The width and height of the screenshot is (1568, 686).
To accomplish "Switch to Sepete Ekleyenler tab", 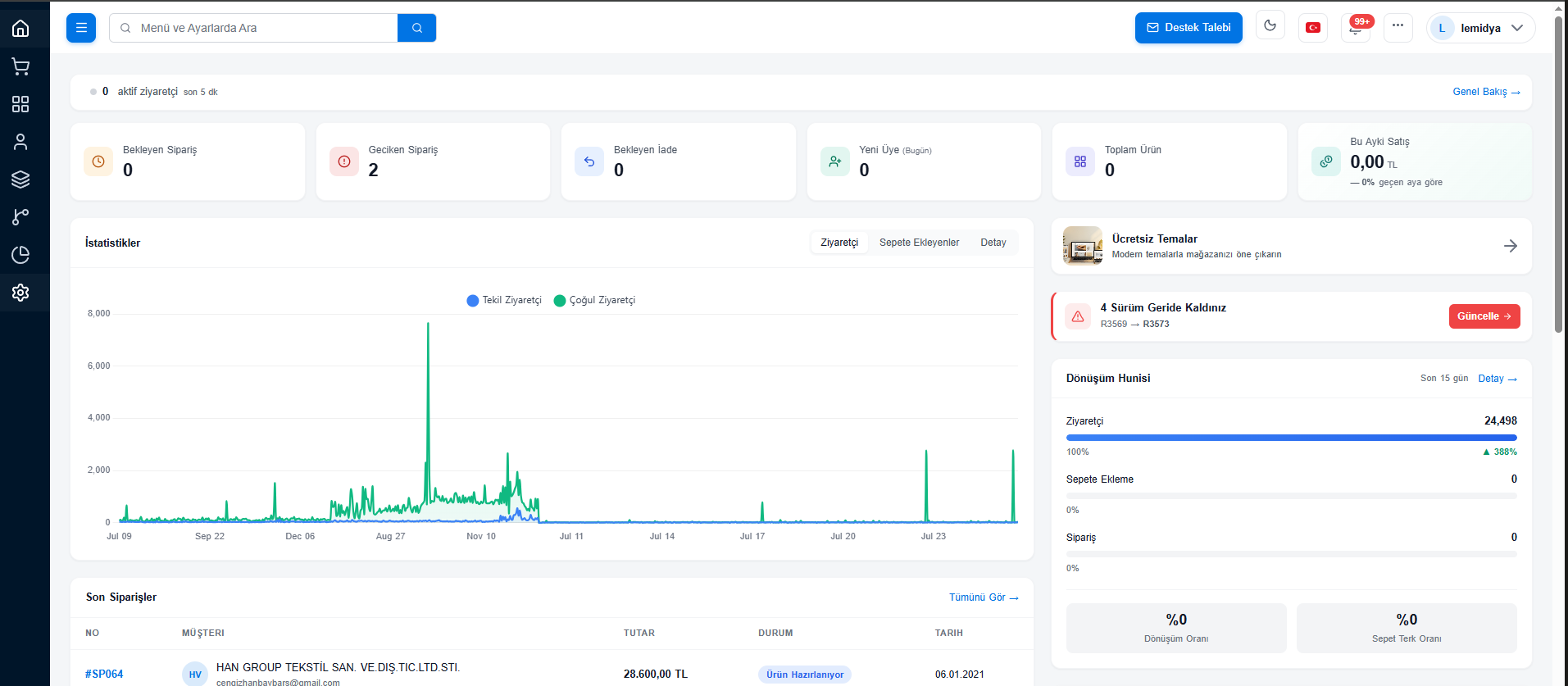I will [x=919, y=243].
